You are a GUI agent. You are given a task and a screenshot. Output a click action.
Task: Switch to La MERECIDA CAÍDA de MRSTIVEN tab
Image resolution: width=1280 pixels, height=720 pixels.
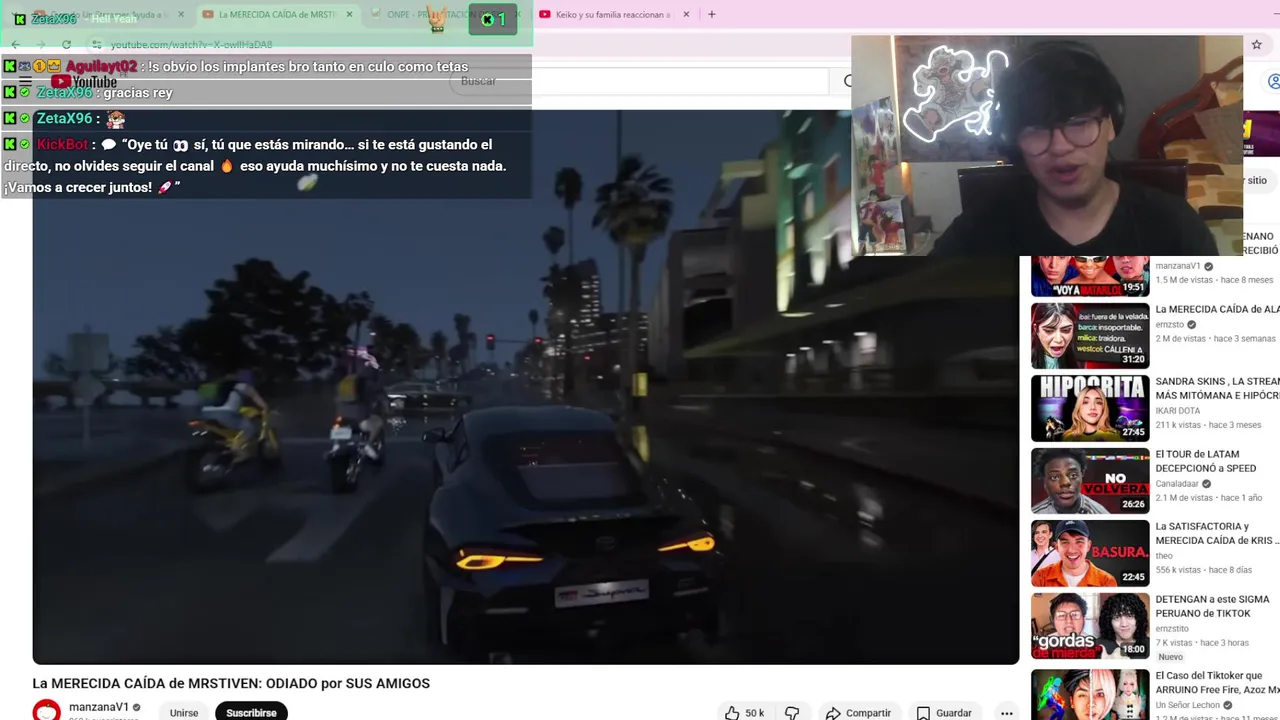click(276, 14)
